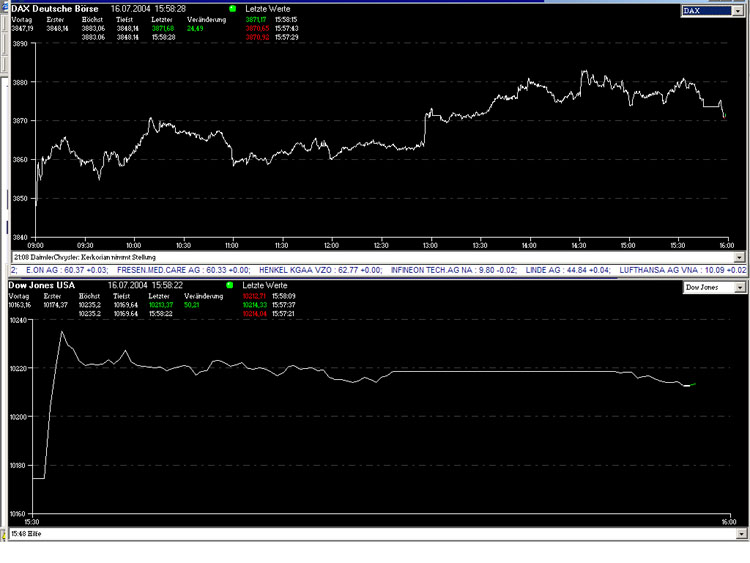Click the DAX Deutsche Börse panel title

coord(52,8)
